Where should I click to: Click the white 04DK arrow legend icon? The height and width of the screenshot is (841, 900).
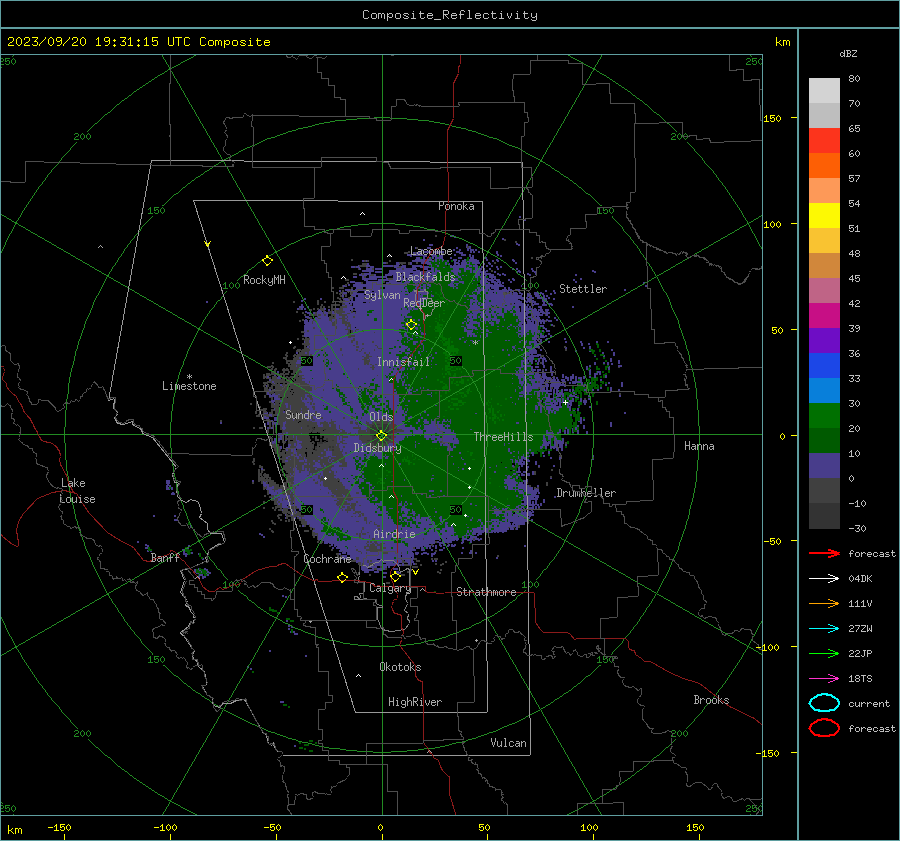click(x=824, y=579)
